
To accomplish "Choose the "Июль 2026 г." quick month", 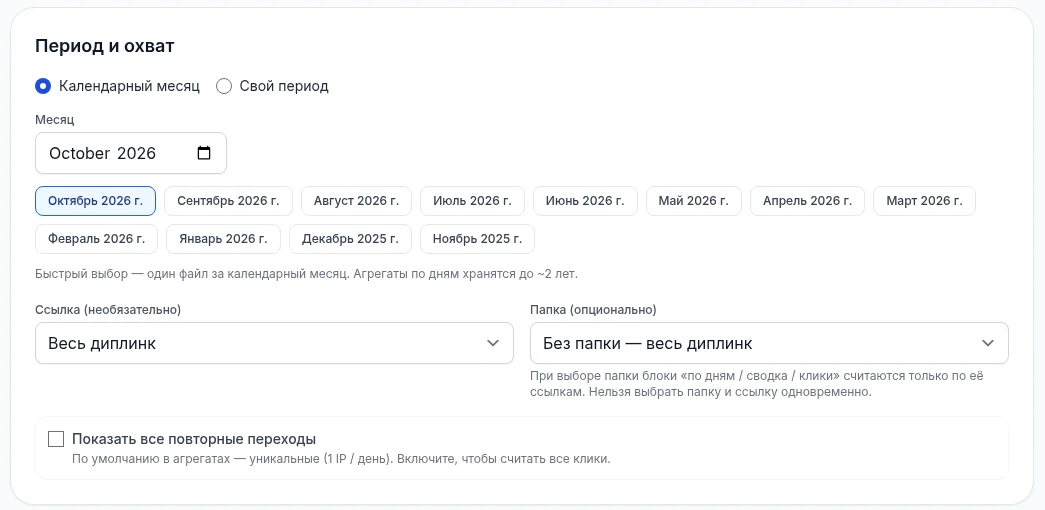I will (473, 201).
